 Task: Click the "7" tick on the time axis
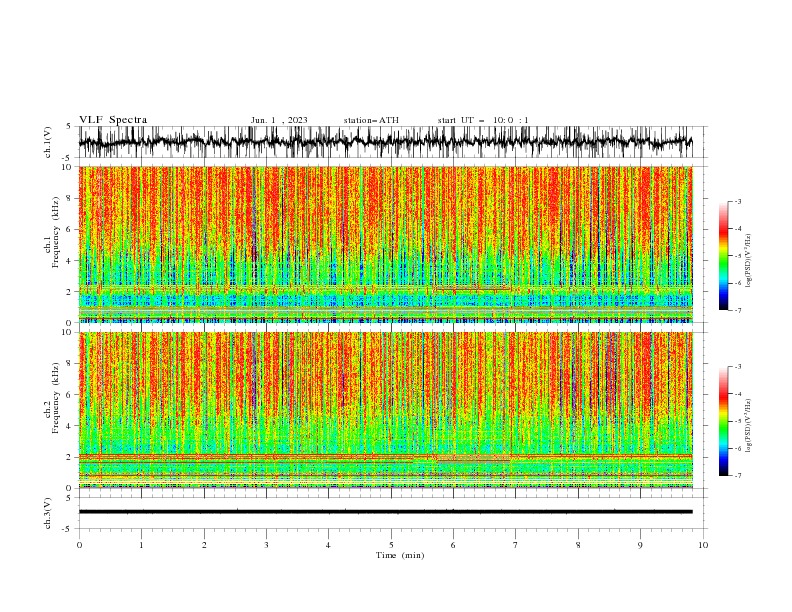516,545
